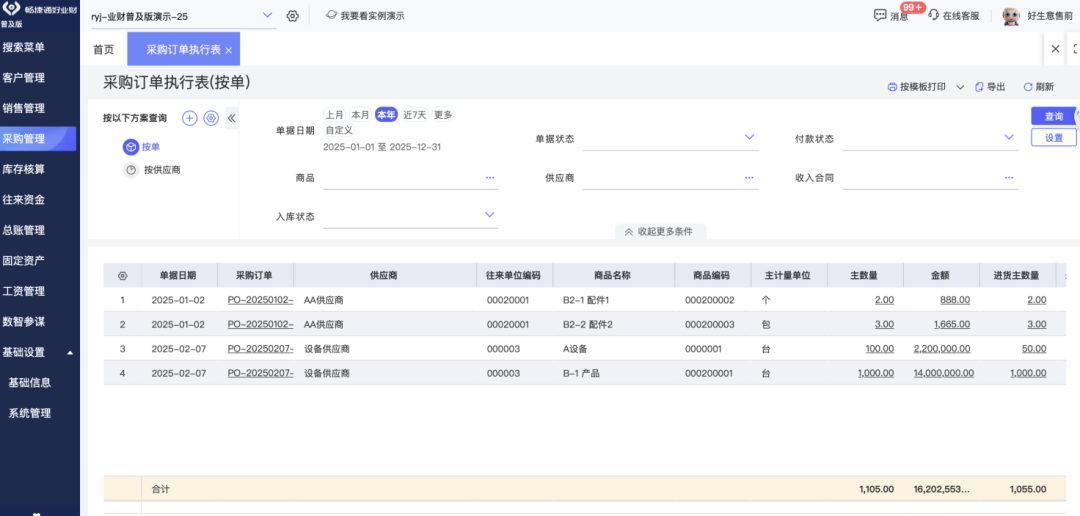Select the 近7天 date range

point(415,115)
